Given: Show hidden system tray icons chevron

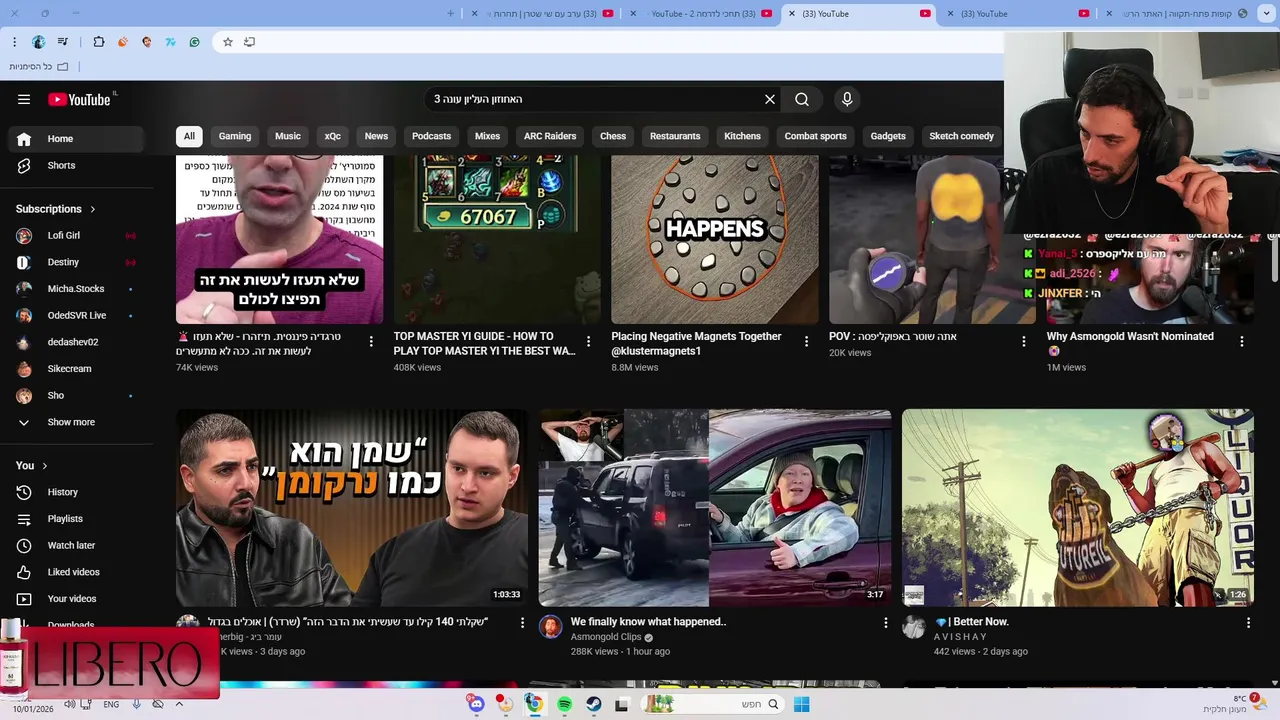Looking at the screenshot, I should 179,704.
